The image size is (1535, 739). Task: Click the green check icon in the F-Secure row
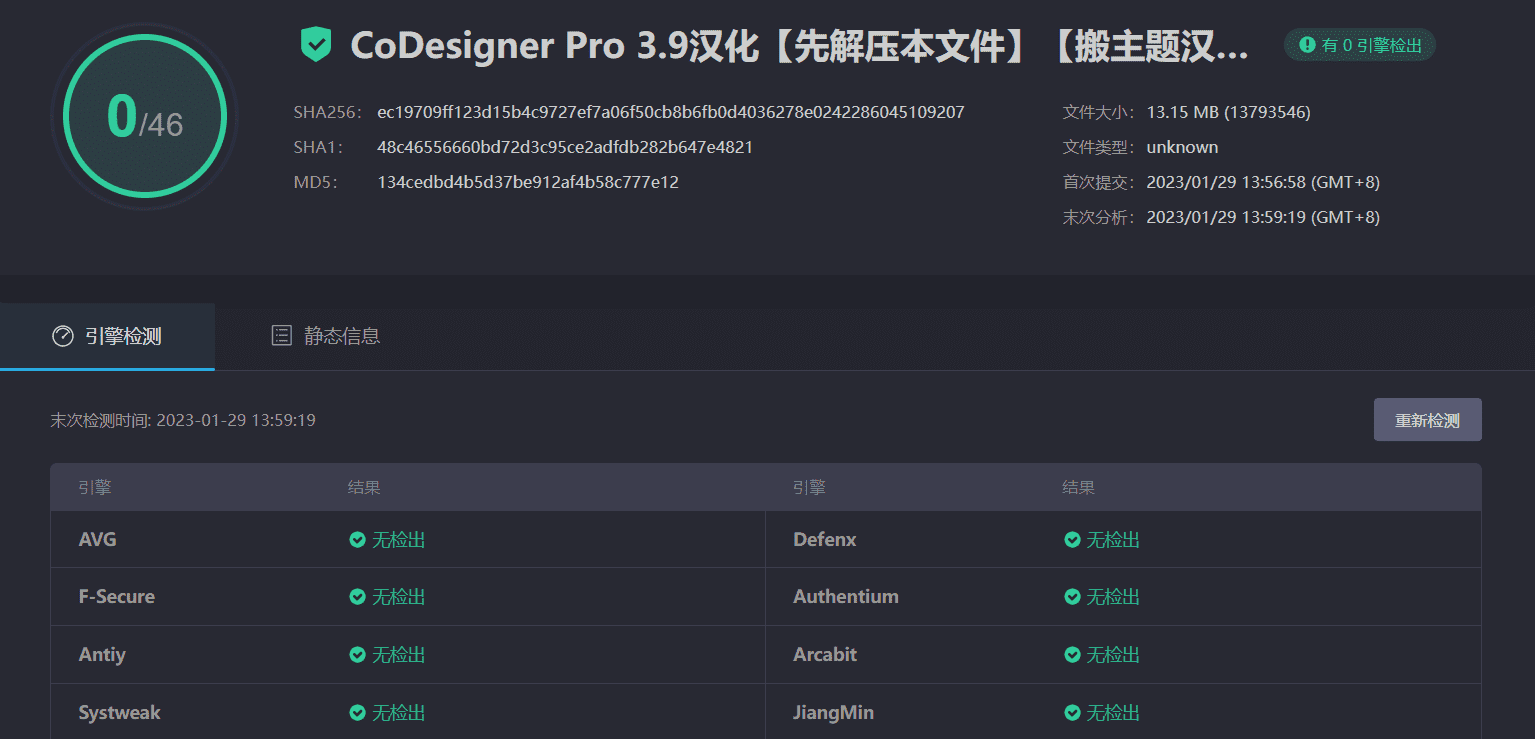357,597
